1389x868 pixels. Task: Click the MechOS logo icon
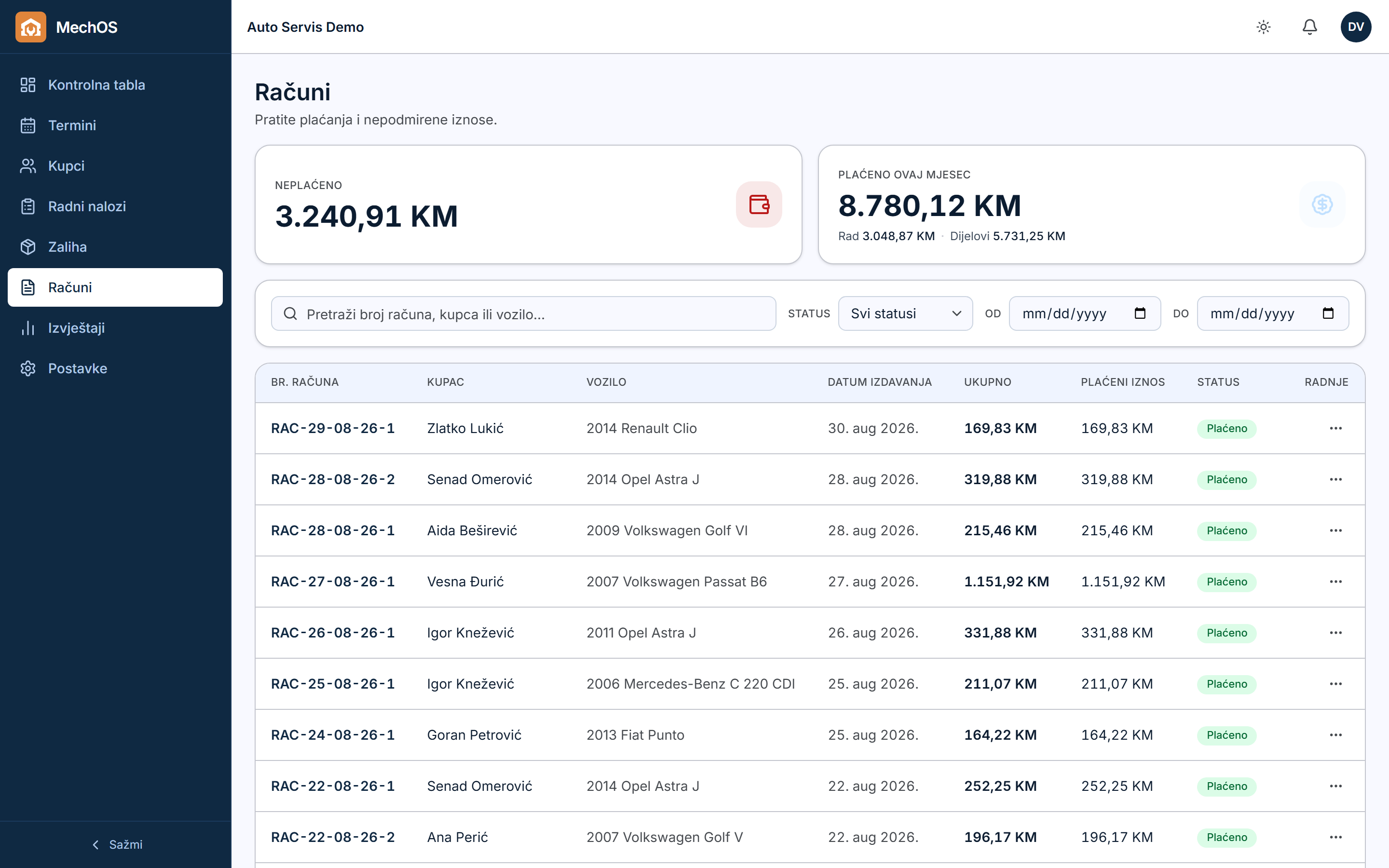(30, 27)
